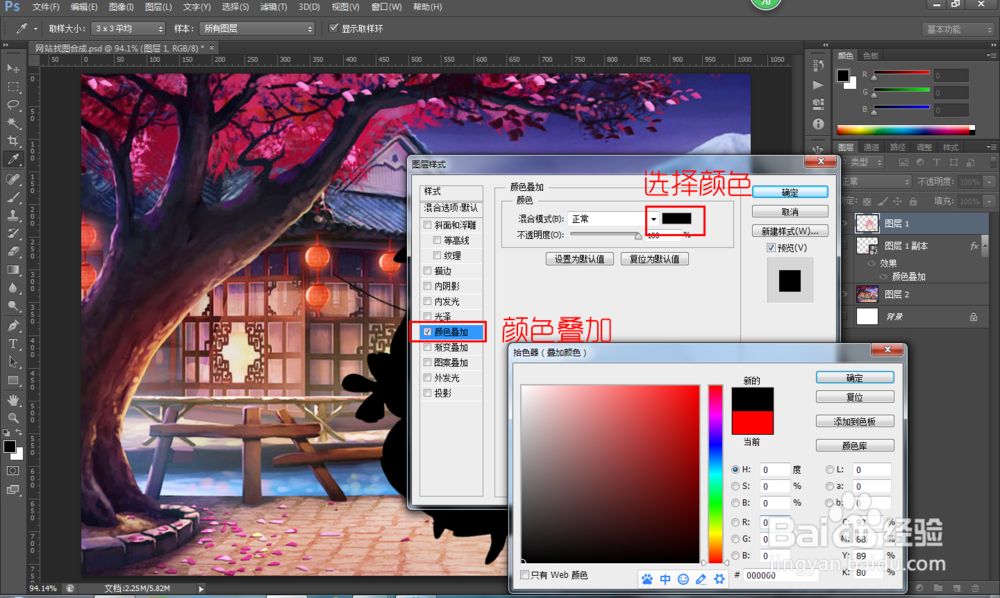Screen dimensions: 1000x598
Task: Click 确定 in the color picker
Action: tap(855, 378)
